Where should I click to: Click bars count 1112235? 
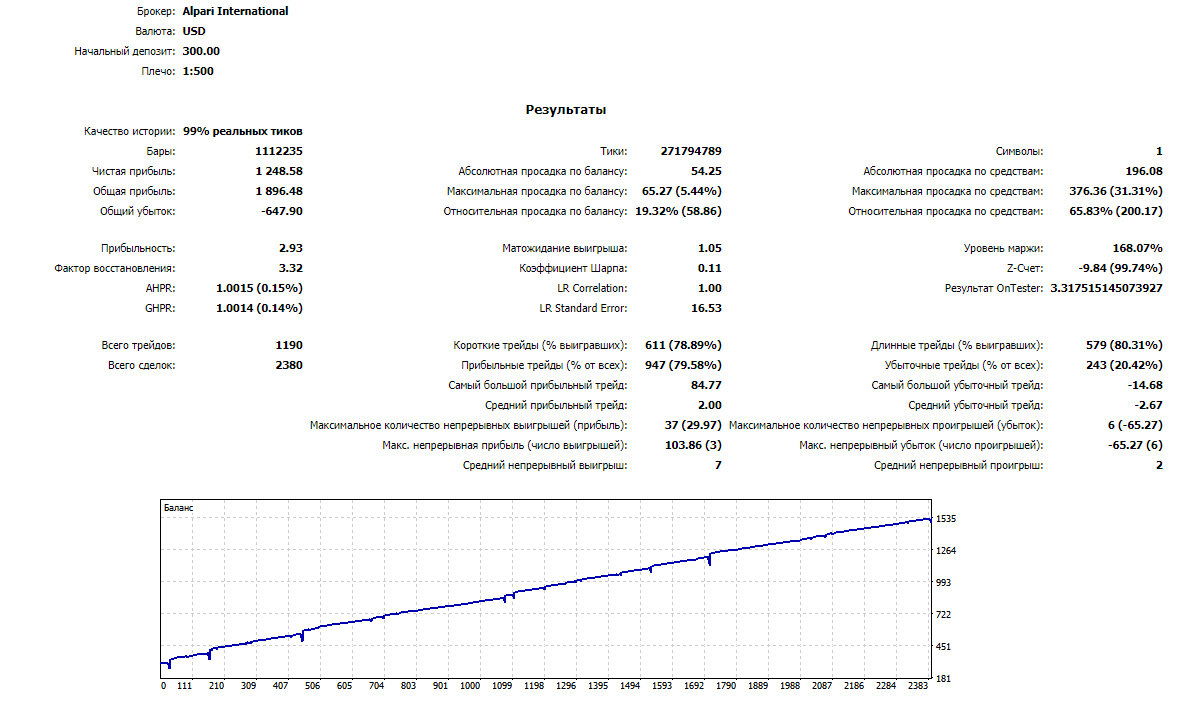click(279, 151)
